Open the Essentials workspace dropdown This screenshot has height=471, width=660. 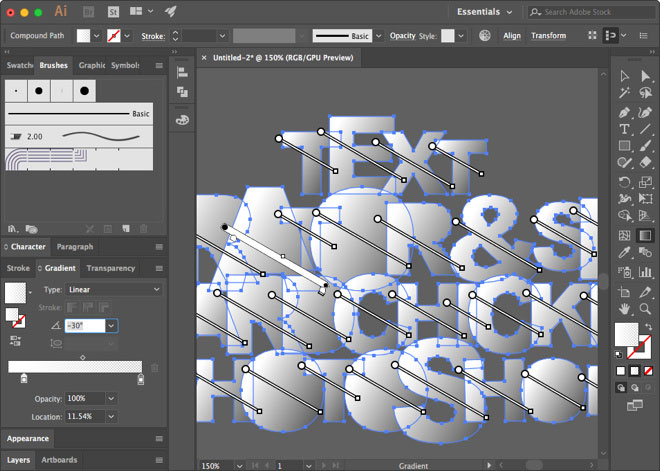tap(485, 12)
